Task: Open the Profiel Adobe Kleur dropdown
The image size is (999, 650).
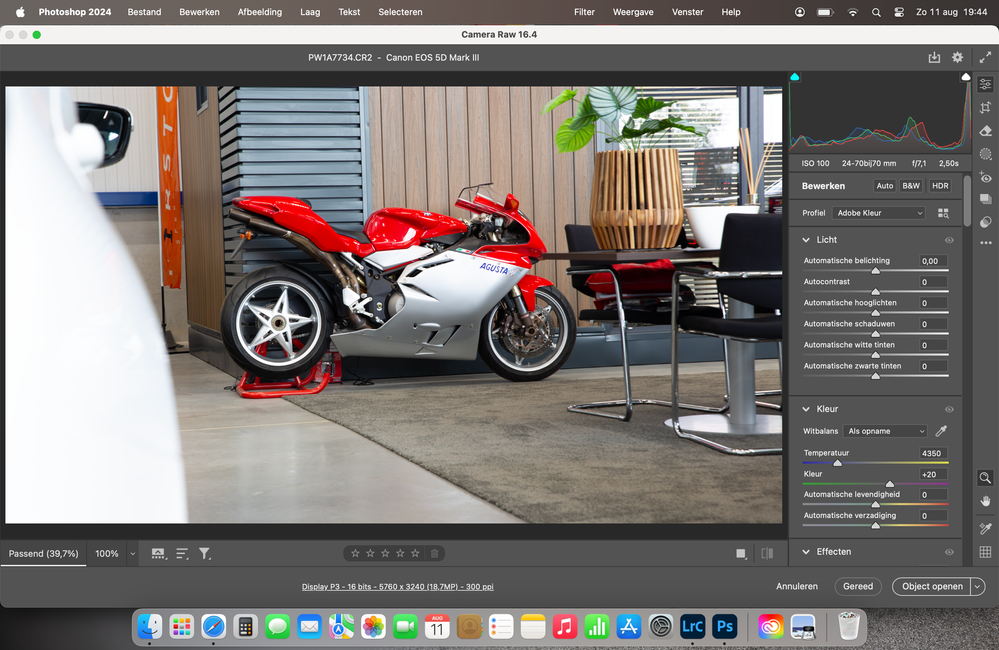Action: [879, 213]
